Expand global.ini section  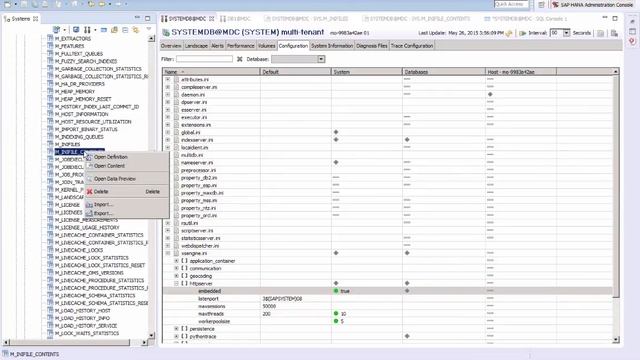(168, 132)
